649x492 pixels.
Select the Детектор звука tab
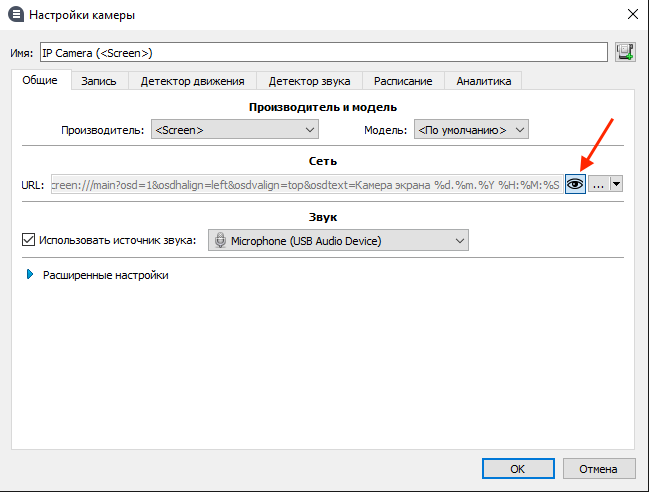[x=310, y=81]
